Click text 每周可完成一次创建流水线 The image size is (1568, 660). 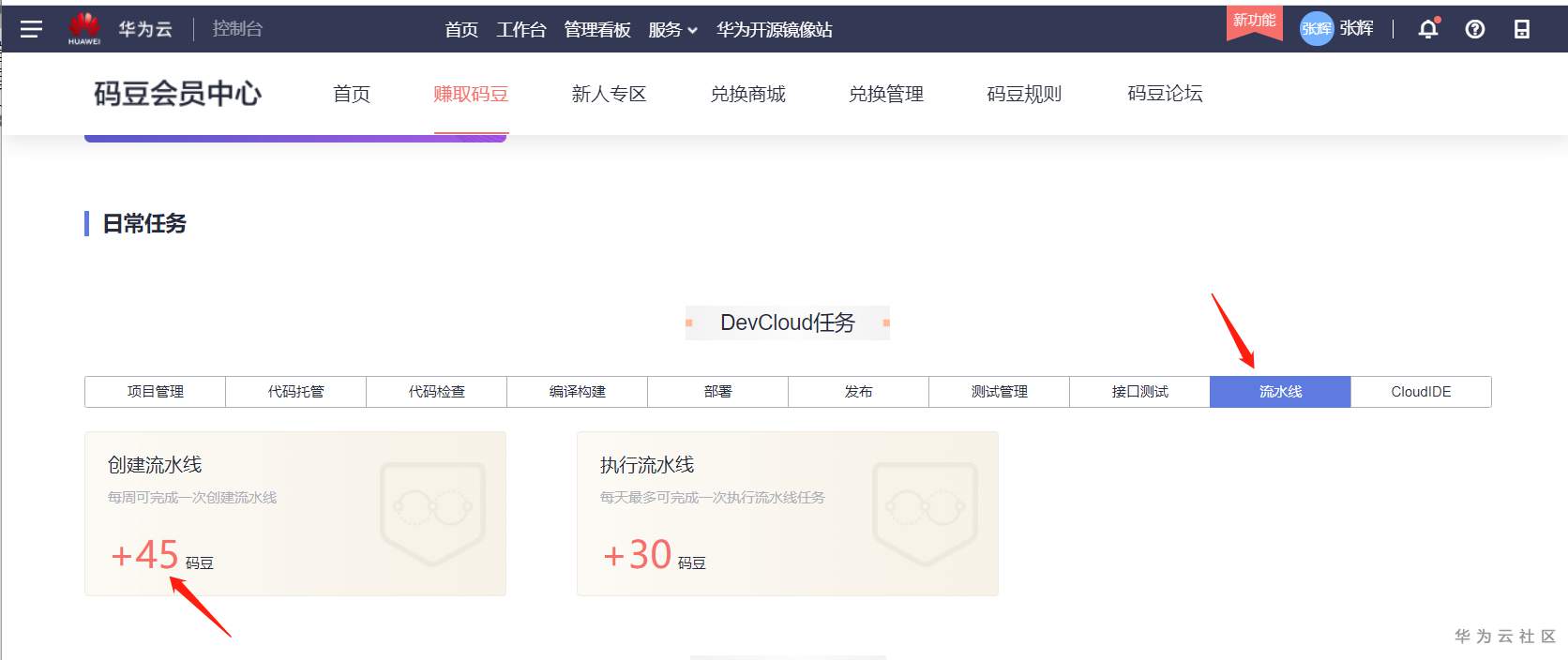192,498
